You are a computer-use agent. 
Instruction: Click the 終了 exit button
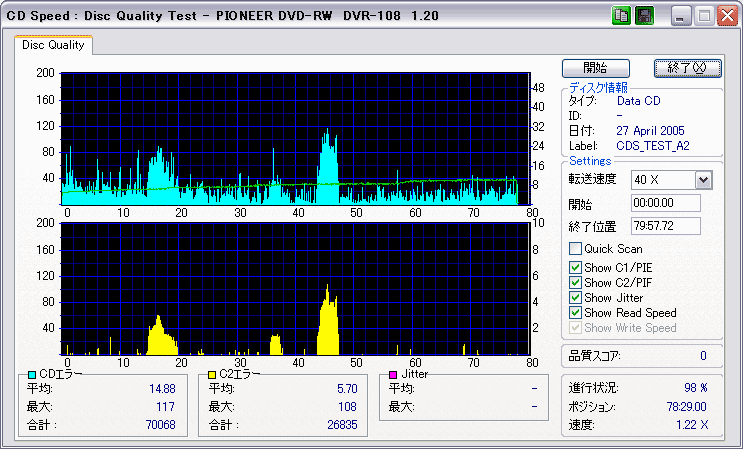(688, 68)
